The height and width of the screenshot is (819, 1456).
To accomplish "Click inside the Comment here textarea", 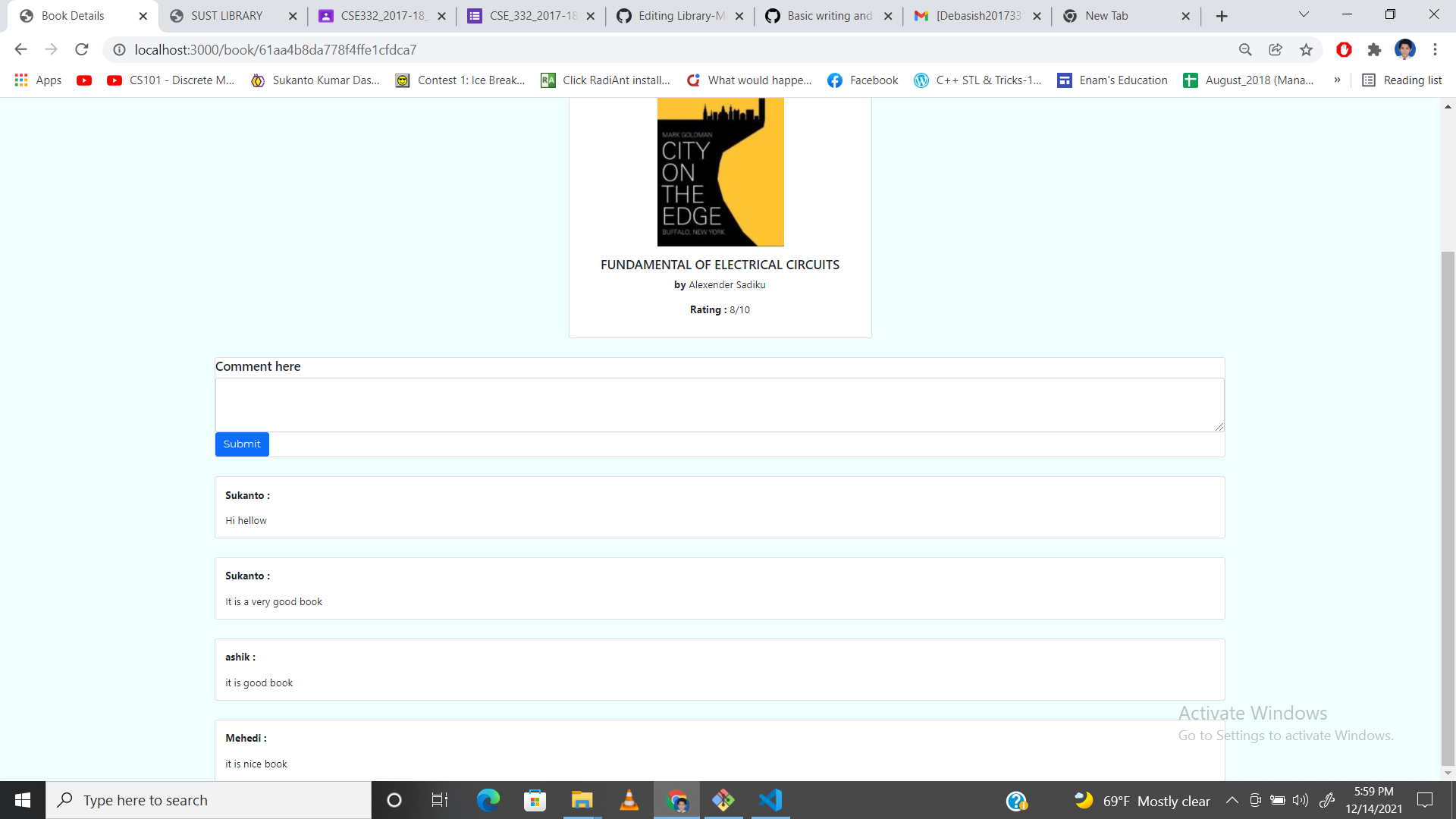I will pos(719,405).
